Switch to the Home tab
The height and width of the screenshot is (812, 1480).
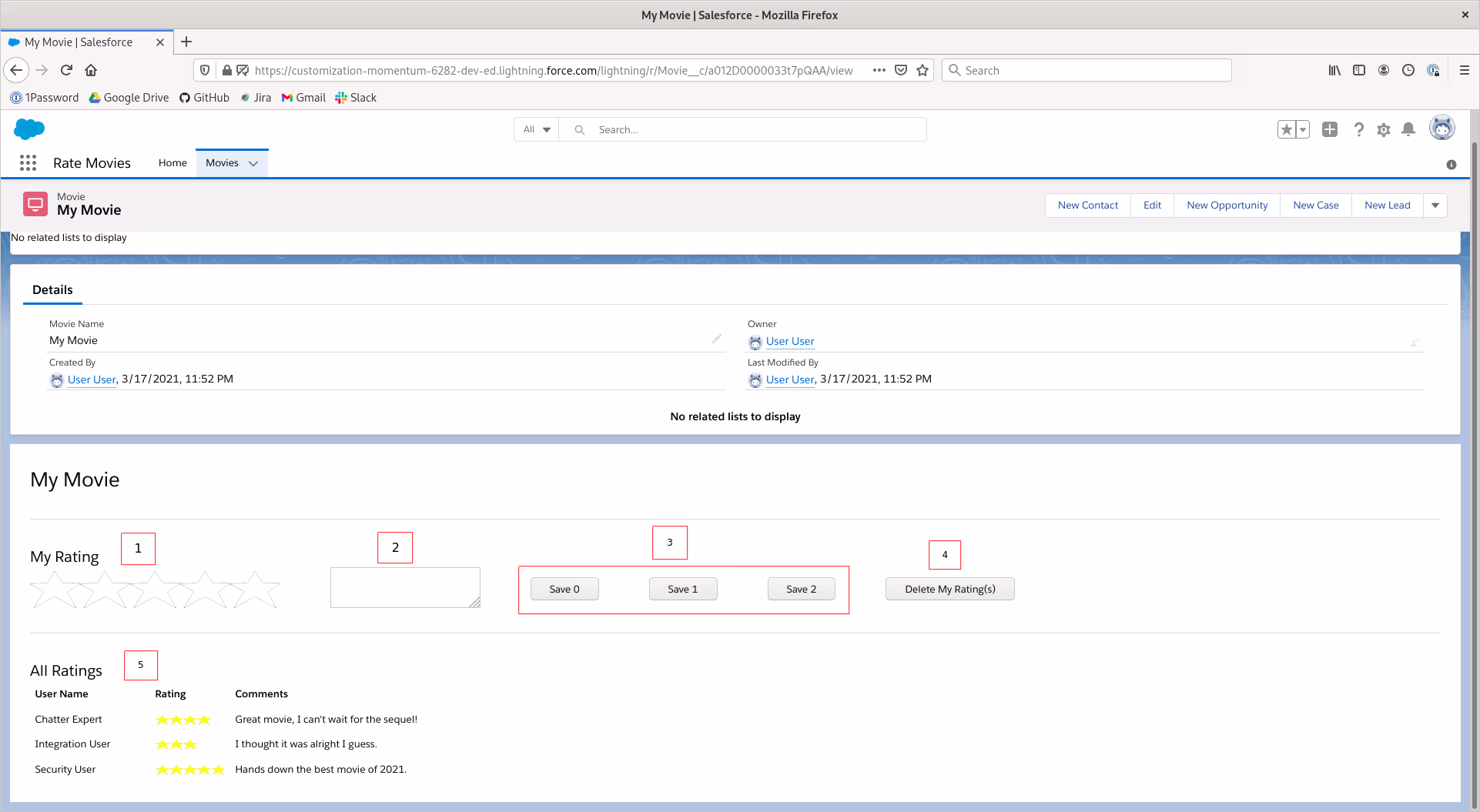[172, 163]
